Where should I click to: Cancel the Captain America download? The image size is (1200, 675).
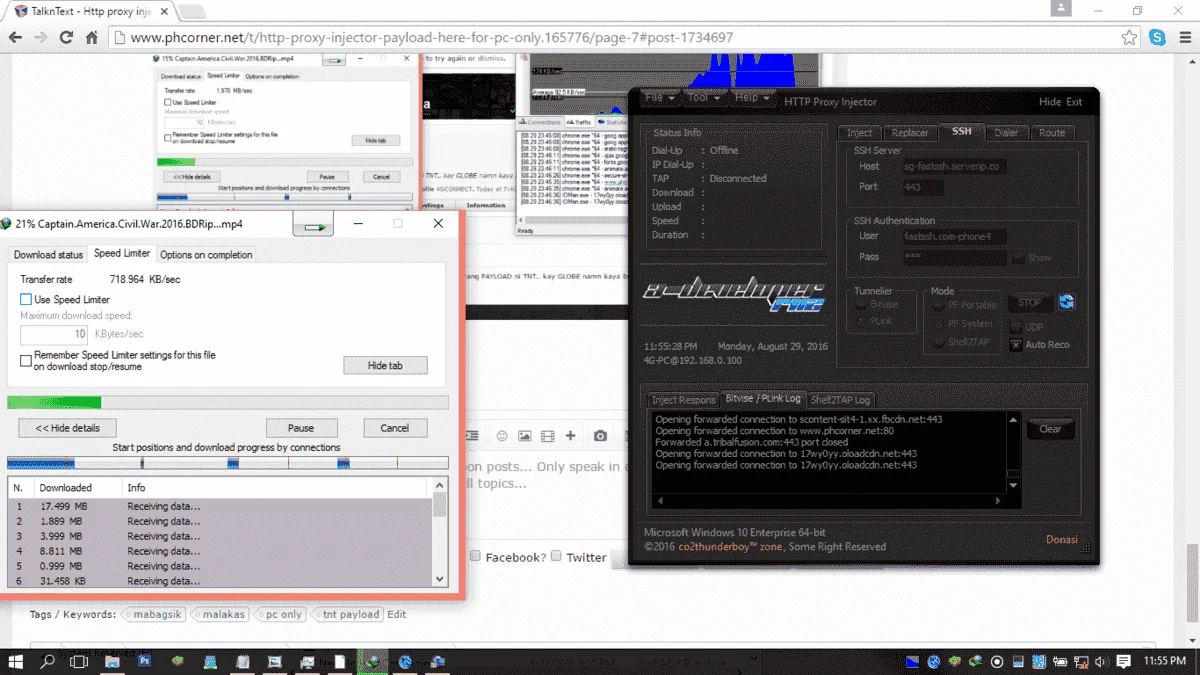(394, 428)
